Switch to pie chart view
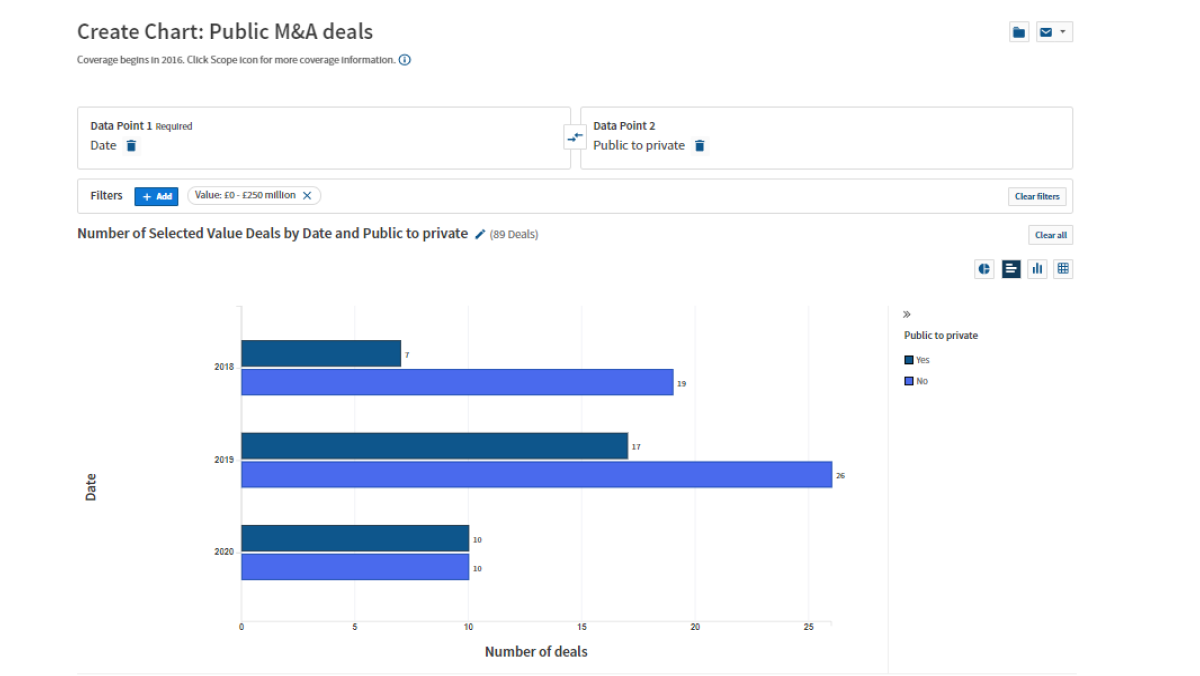The image size is (1200, 676). coord(985,269)
